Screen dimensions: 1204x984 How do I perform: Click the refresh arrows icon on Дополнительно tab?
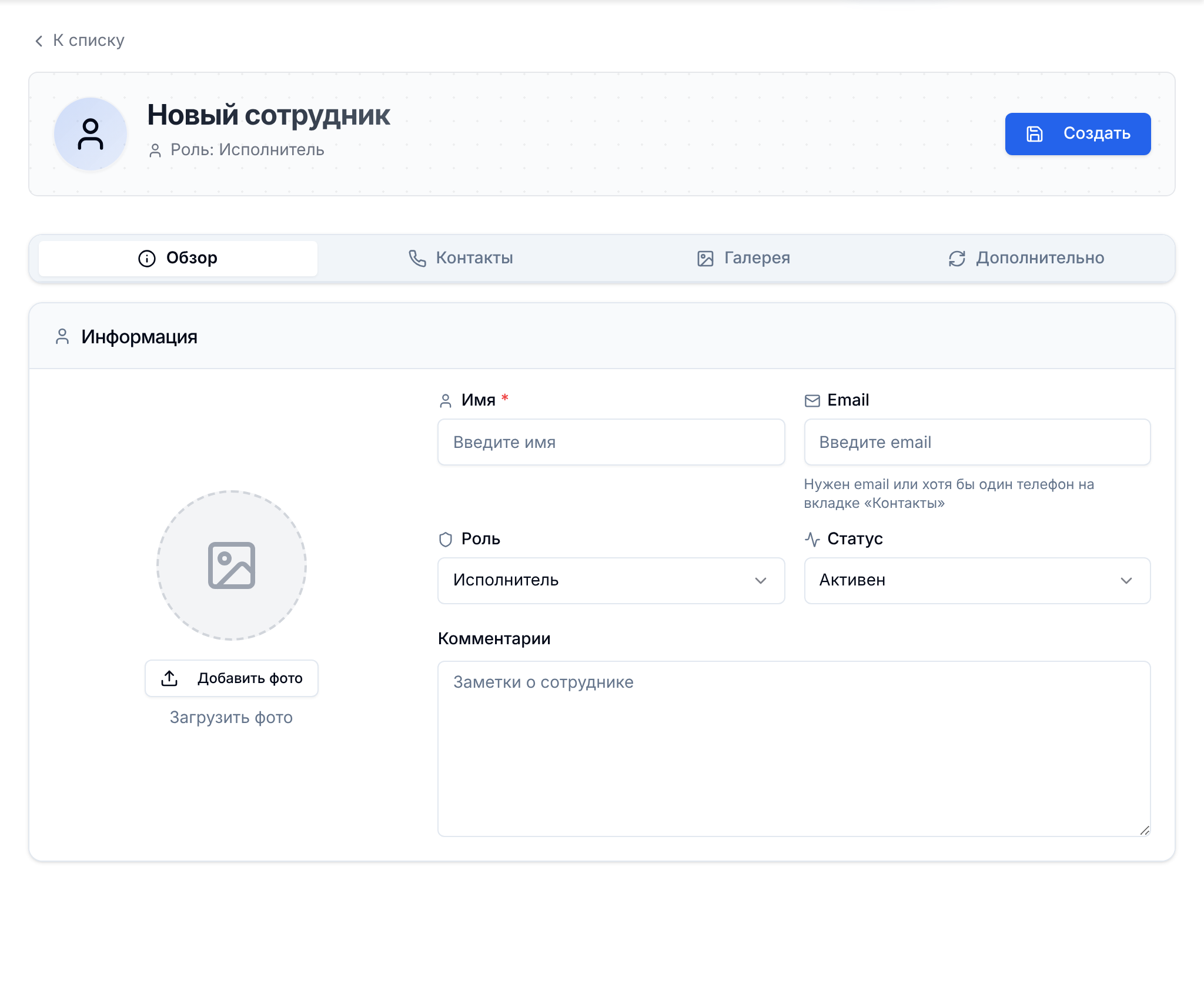coord(957,259)
